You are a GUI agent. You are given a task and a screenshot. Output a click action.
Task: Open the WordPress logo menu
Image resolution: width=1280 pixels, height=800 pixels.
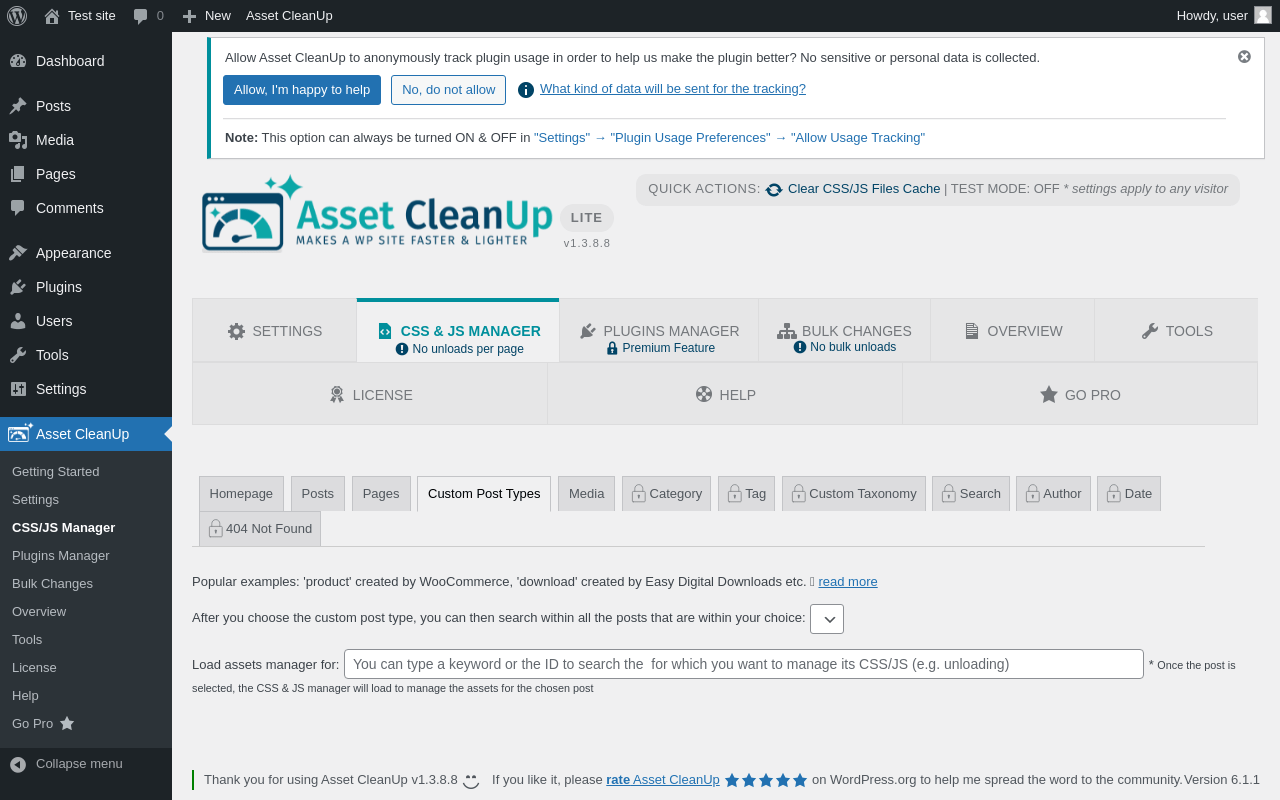17,15
